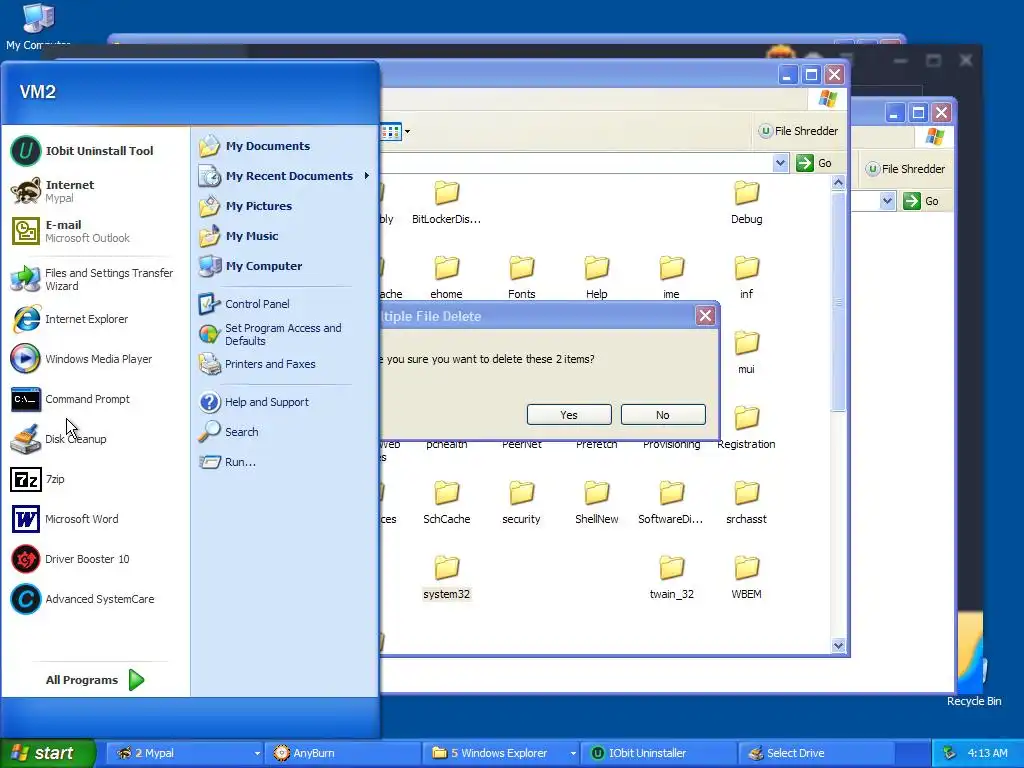This screenshot has height=768, width=1024.
Task: Open the Views dropdown in Explorer toolbar
Action: [x=408, y=131]
